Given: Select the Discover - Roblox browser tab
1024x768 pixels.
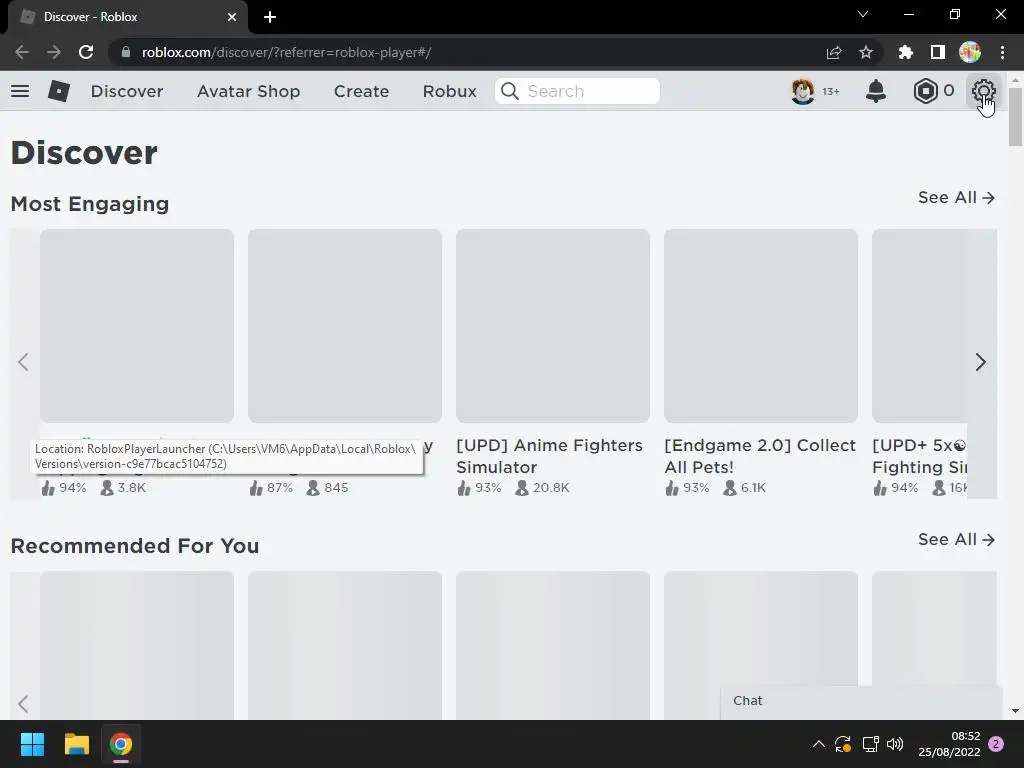Looking at the screenshot, I should (x=127, y=17).
